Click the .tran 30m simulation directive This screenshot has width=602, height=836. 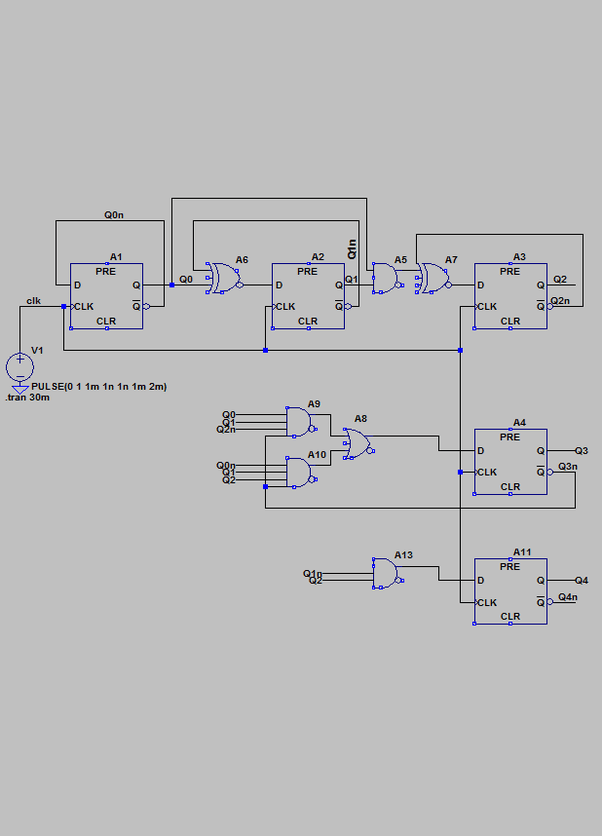click(28, 397)
